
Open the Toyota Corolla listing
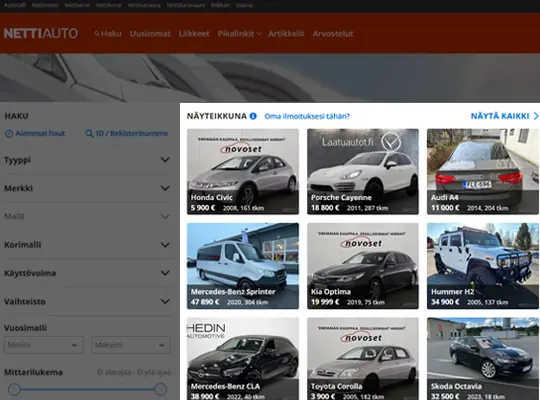click(x=363, y=359)
